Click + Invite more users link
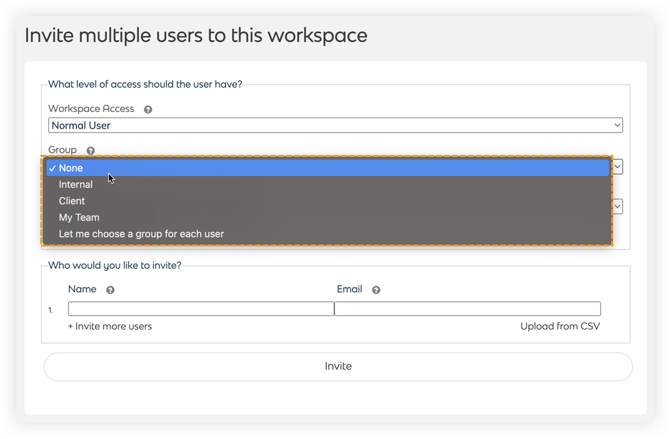Image resolution: width=670 pixels, height=439 pixels. 110,327
